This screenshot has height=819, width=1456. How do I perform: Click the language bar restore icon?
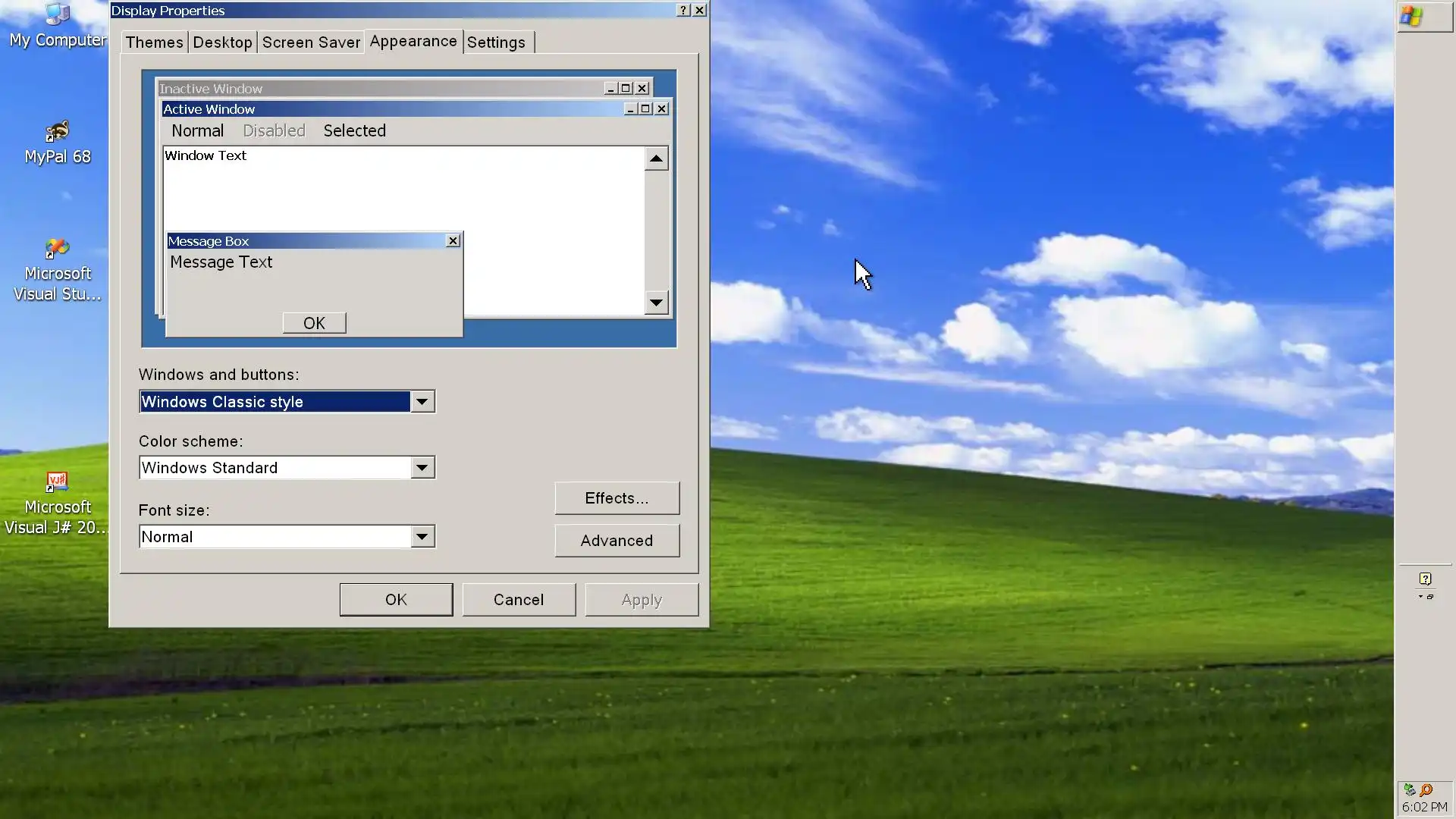[x=1430, y=597]
